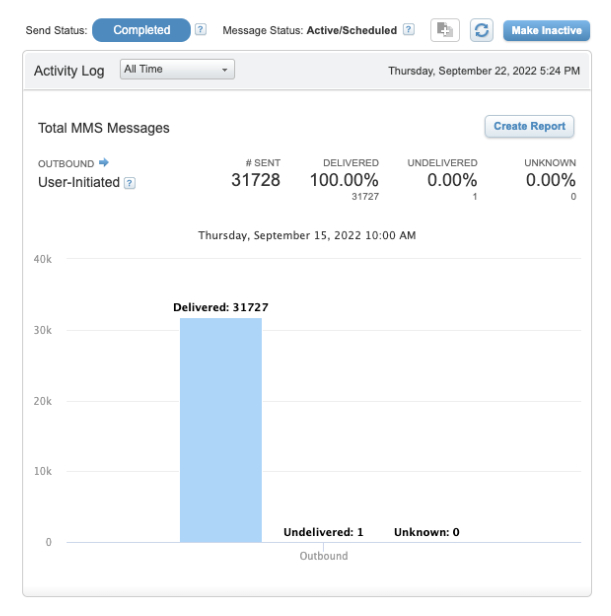Click the 'Undelivered: 1' chart label
This screenshot has width=611, height=616.
pos(323,532)
